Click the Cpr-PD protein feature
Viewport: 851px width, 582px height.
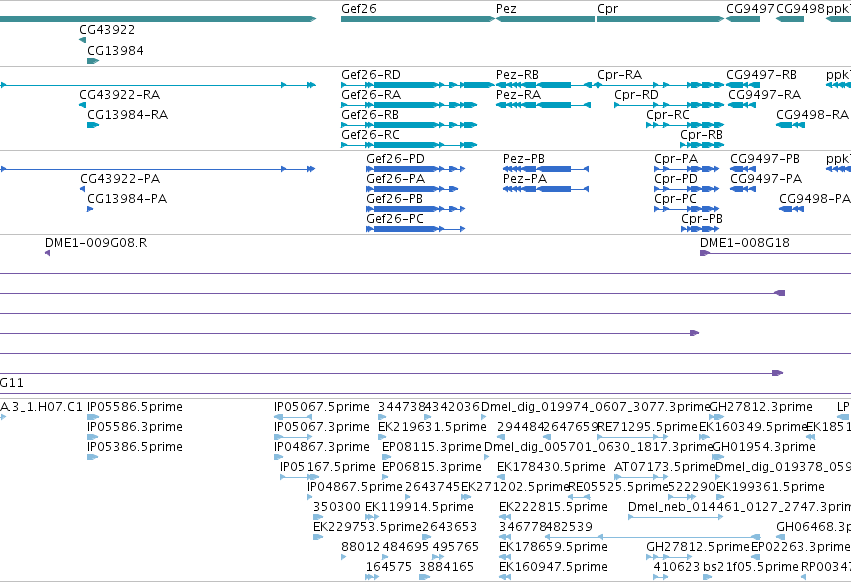pyautogui.click(x=687, y=189)
